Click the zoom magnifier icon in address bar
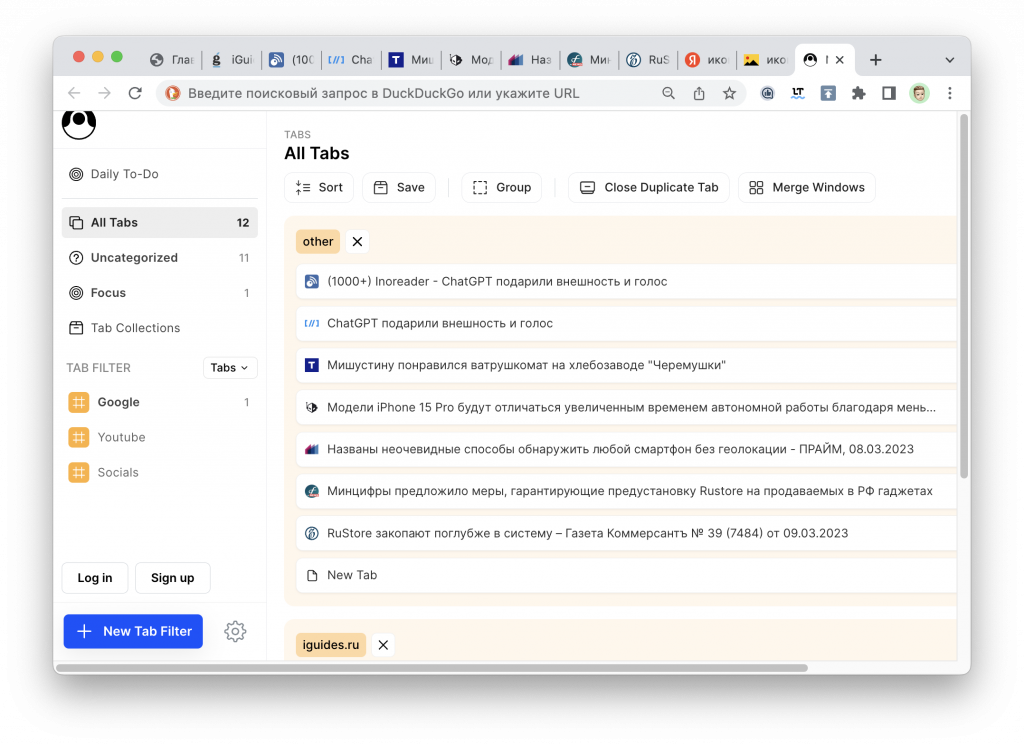1024x745 pixels. click(668, 93)
